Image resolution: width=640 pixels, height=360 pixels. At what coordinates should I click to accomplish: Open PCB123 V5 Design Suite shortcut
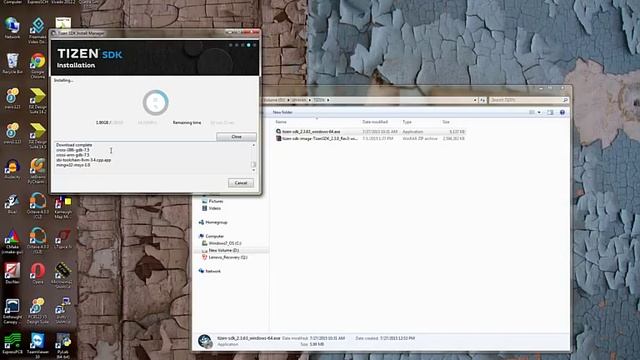38,311
